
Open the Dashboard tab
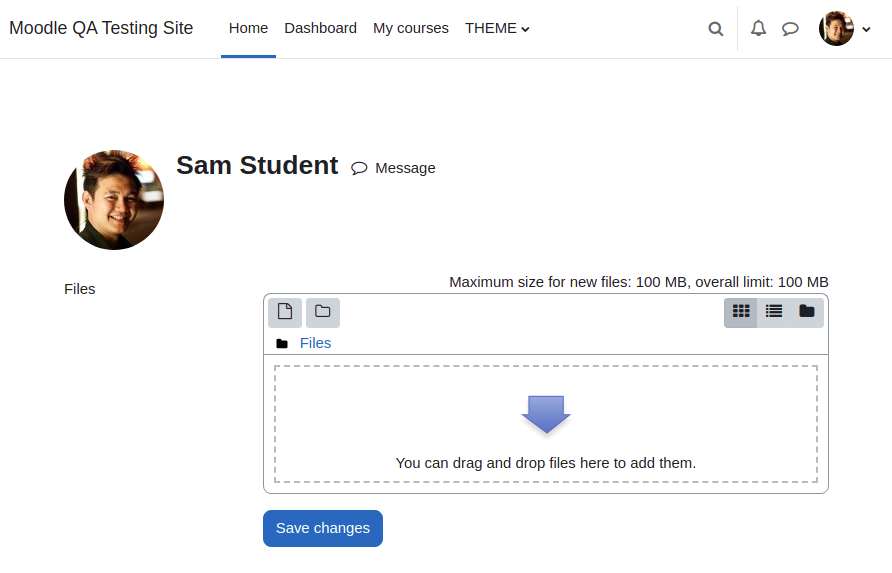click(x=320, y=28)
